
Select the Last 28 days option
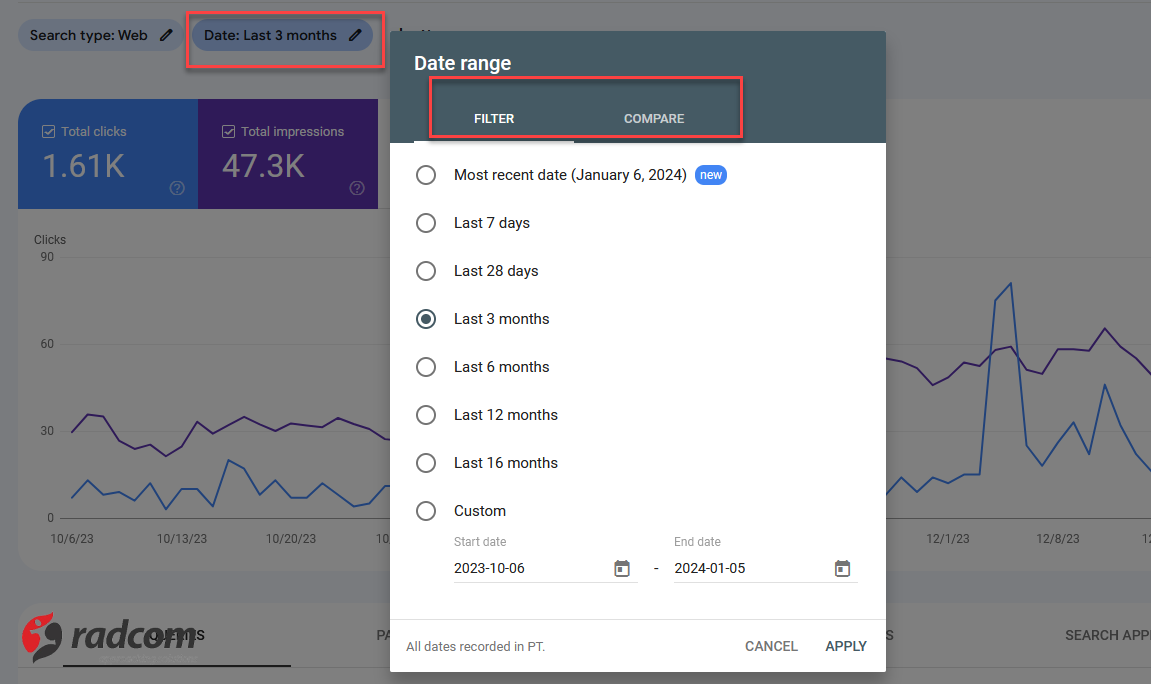(x=426, y=271)
